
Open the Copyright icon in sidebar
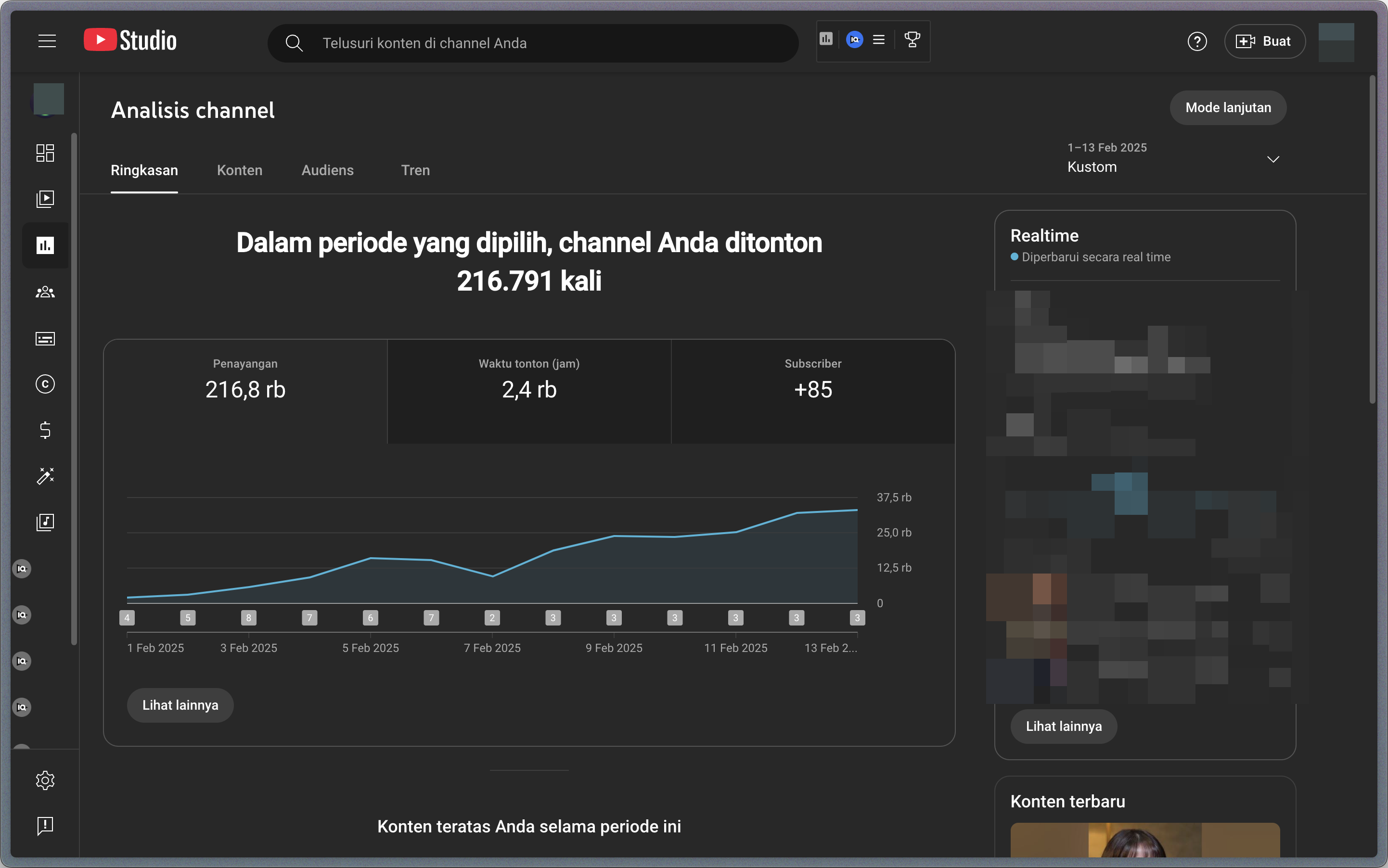tap(45, 384)
